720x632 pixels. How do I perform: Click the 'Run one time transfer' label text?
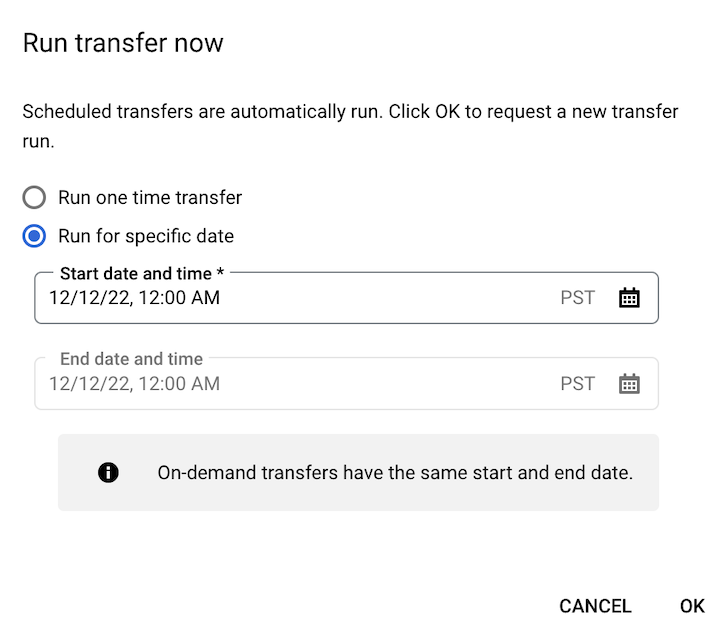tap(150, 197)
